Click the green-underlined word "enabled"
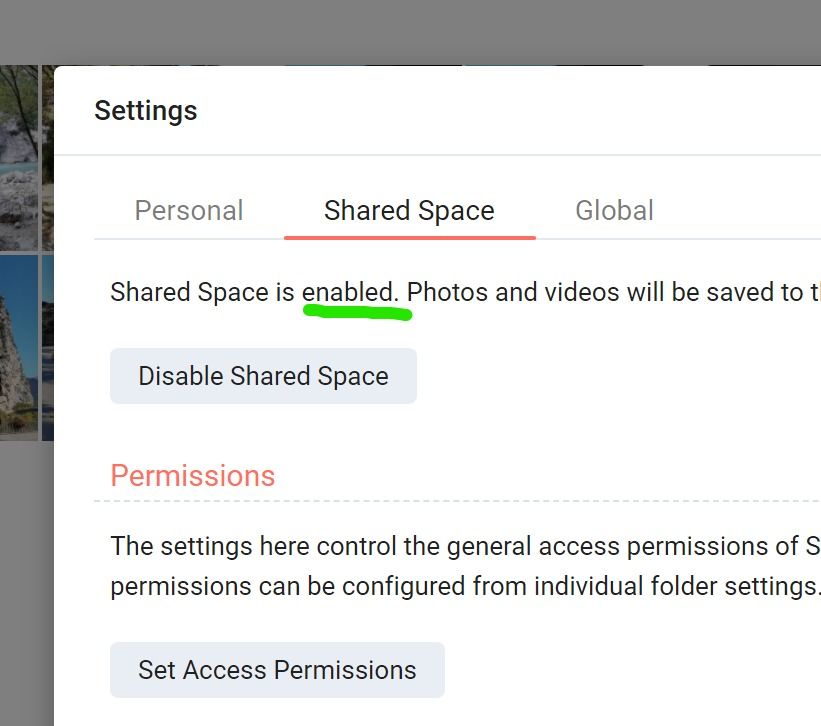The width and height of the screenshot is (821, 726). [350, 292]
